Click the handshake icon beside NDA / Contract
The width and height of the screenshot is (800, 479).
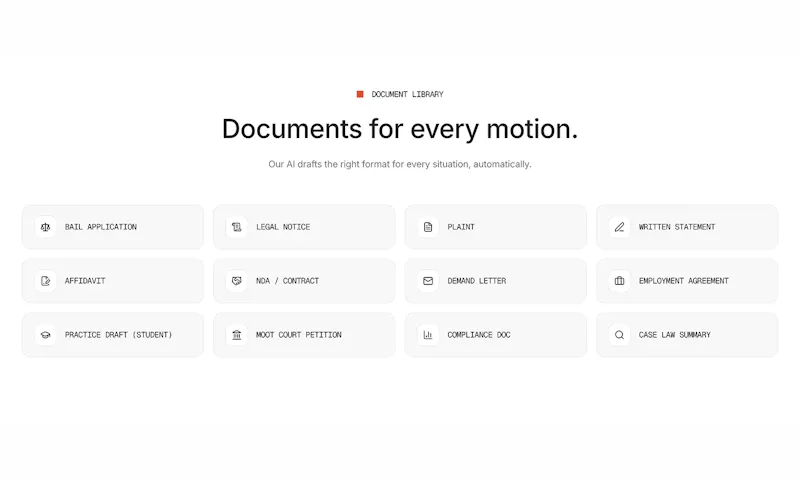(x=237, y=281)
